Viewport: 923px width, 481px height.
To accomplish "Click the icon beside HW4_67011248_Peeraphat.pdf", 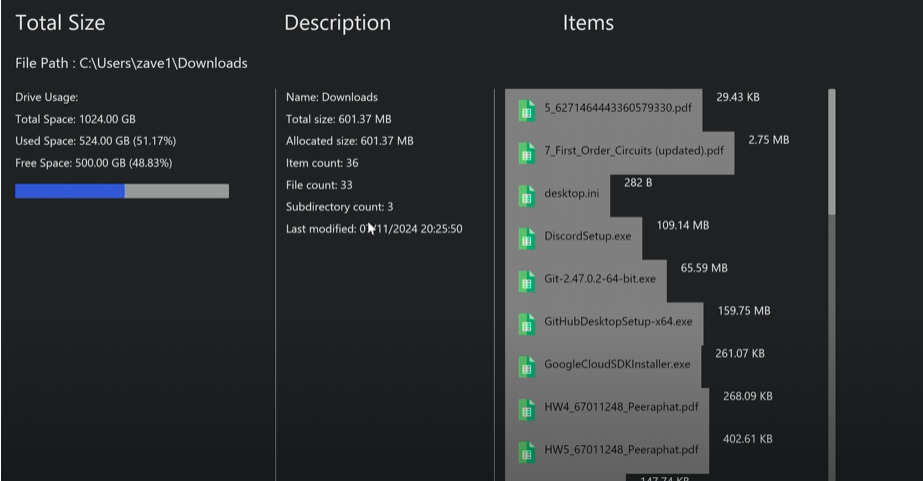I will pos(527,409).
